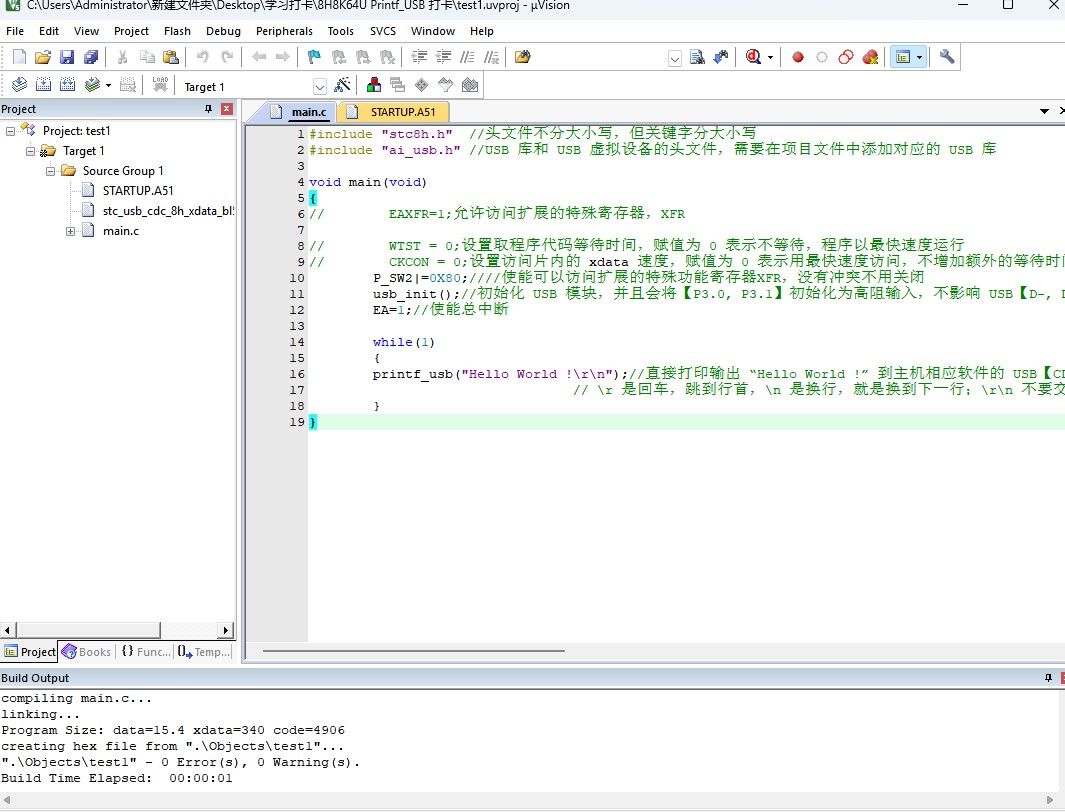Image resolution: width=1065 pixels, height=812 pixels.
Task: Download code to flash with LOAD icon
Action: (x=160, y=85)
